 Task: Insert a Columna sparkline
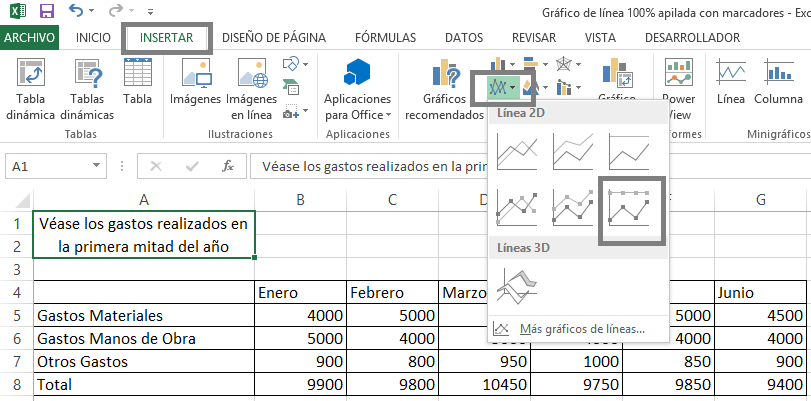click(778, 85)
